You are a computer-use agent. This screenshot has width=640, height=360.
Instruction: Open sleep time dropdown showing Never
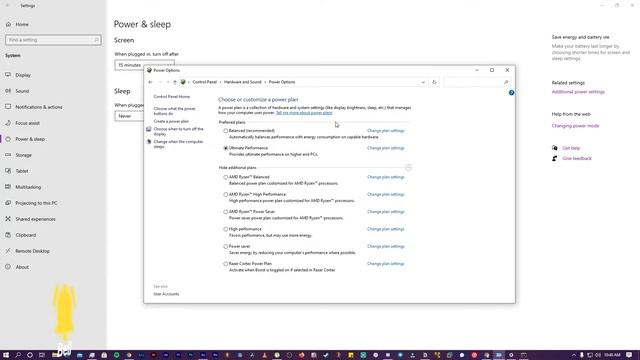pos(129,116)
